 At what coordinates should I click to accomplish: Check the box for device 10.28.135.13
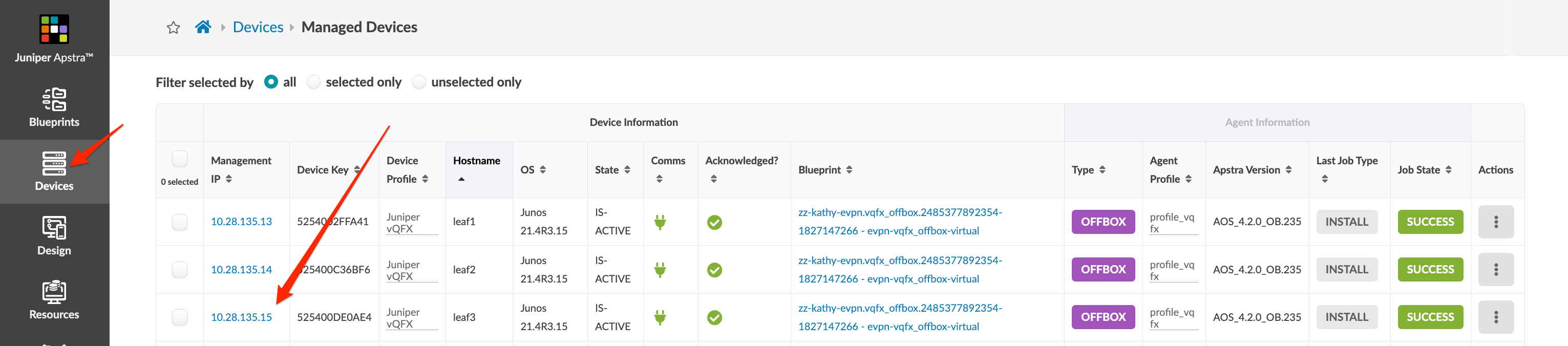tap(180, 222)
